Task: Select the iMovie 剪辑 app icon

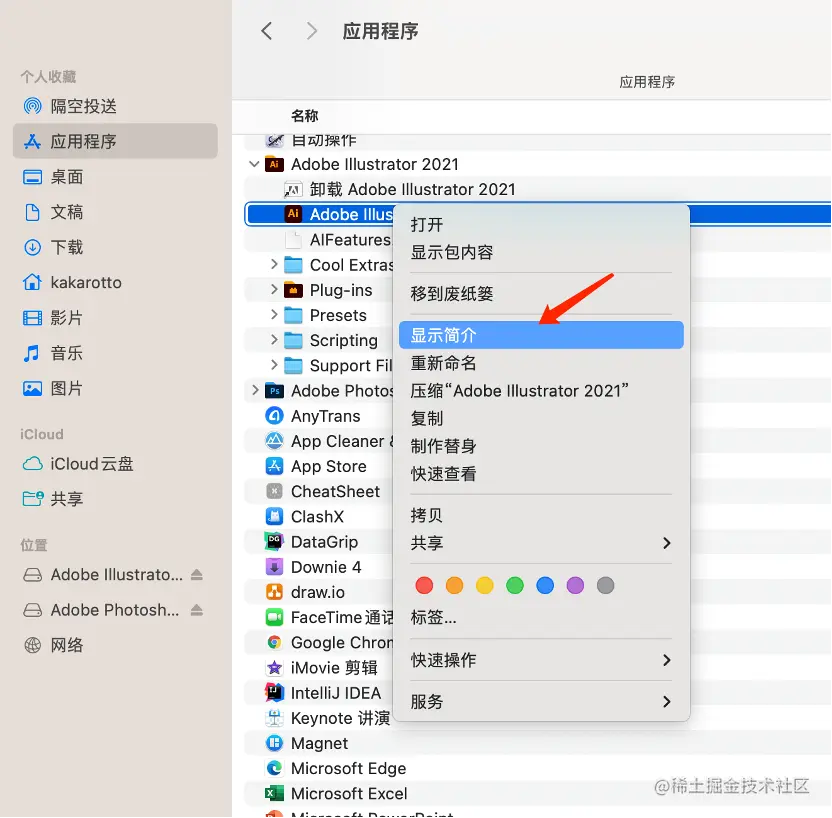Action: (274, 668)
